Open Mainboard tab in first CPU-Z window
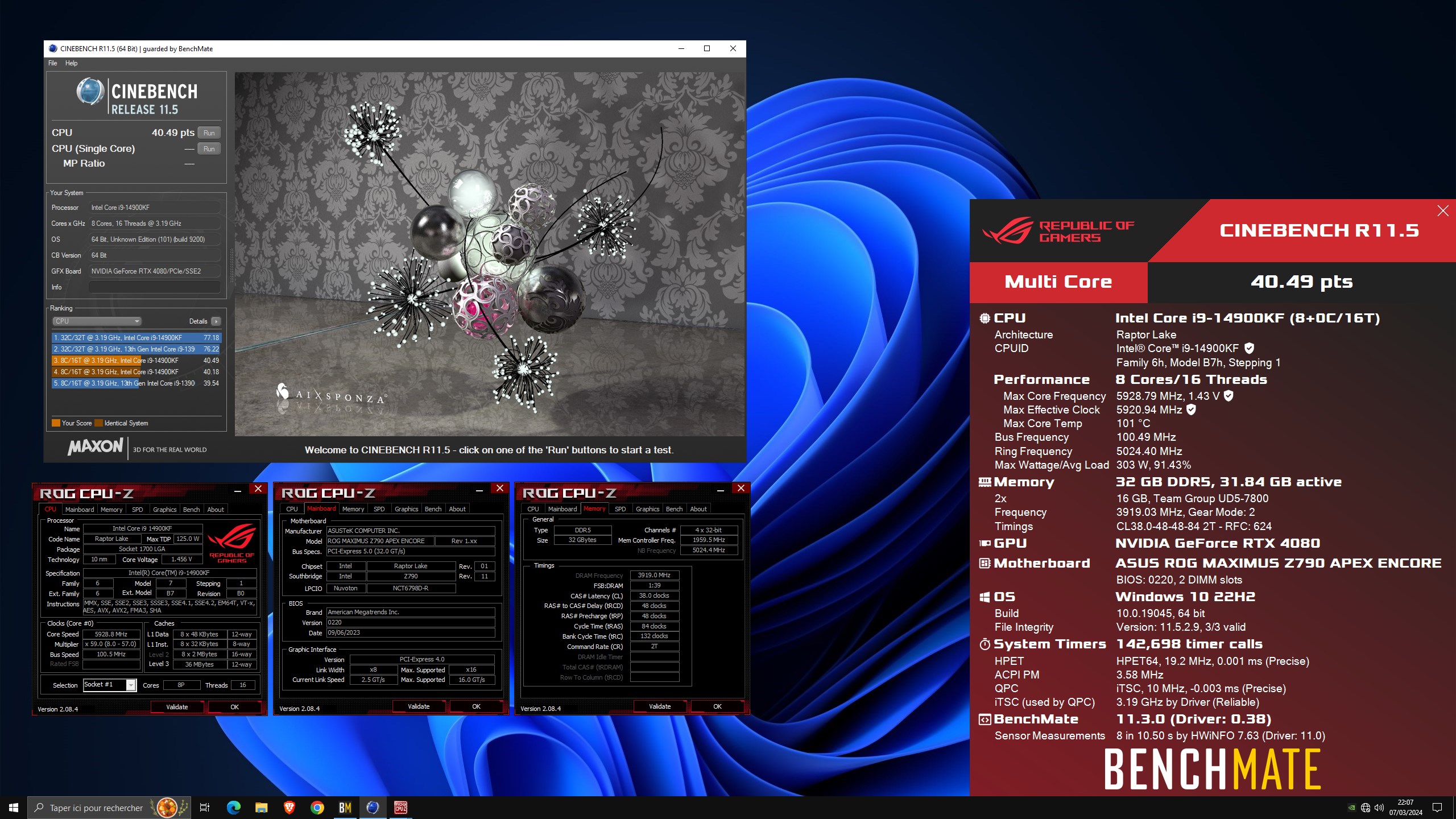The height and width of the screenshot is (819, 1456). pyautogui.click(x=80, y=510)
